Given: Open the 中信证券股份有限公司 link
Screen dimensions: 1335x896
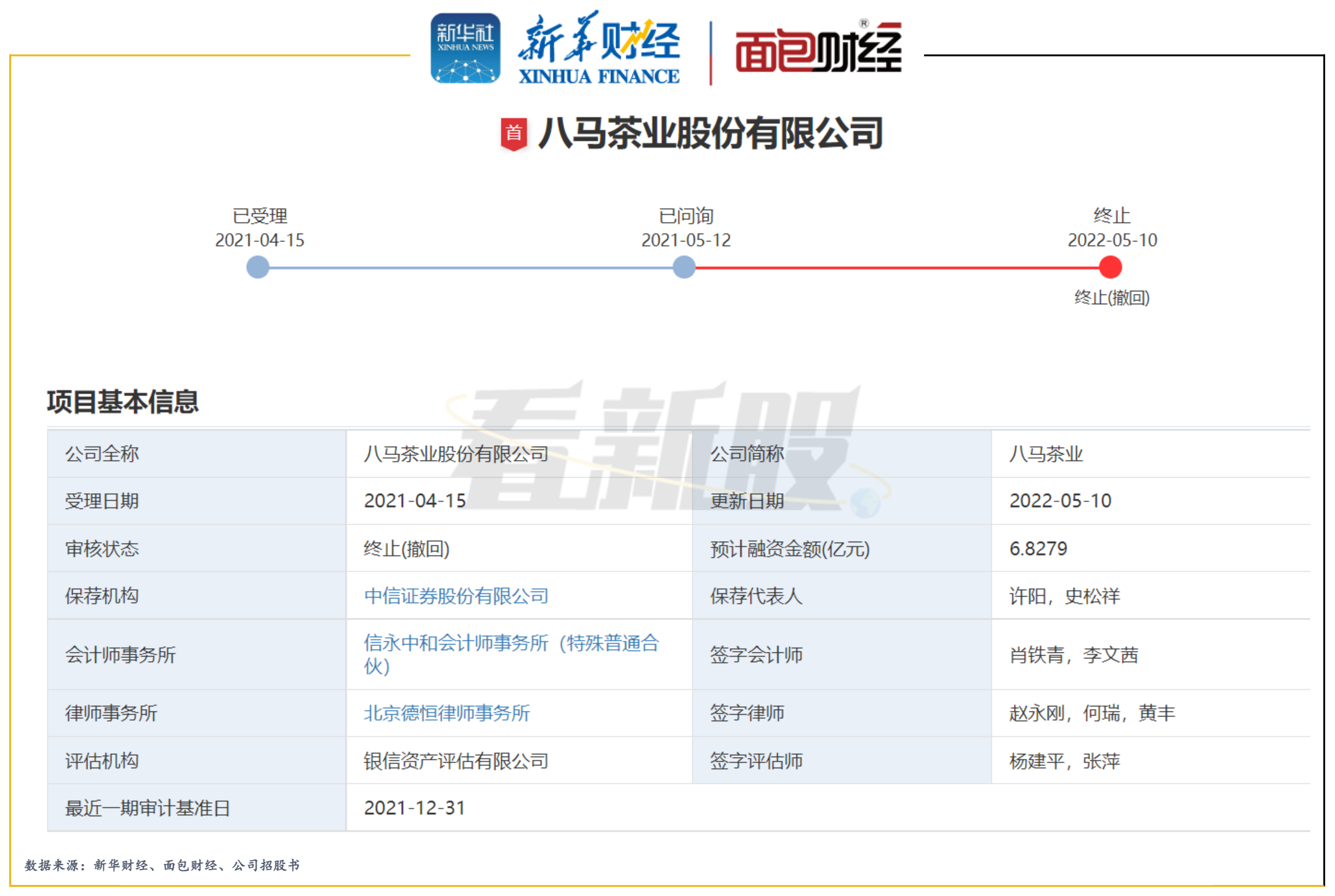Looking at the screenshot, I should point(456,596).
